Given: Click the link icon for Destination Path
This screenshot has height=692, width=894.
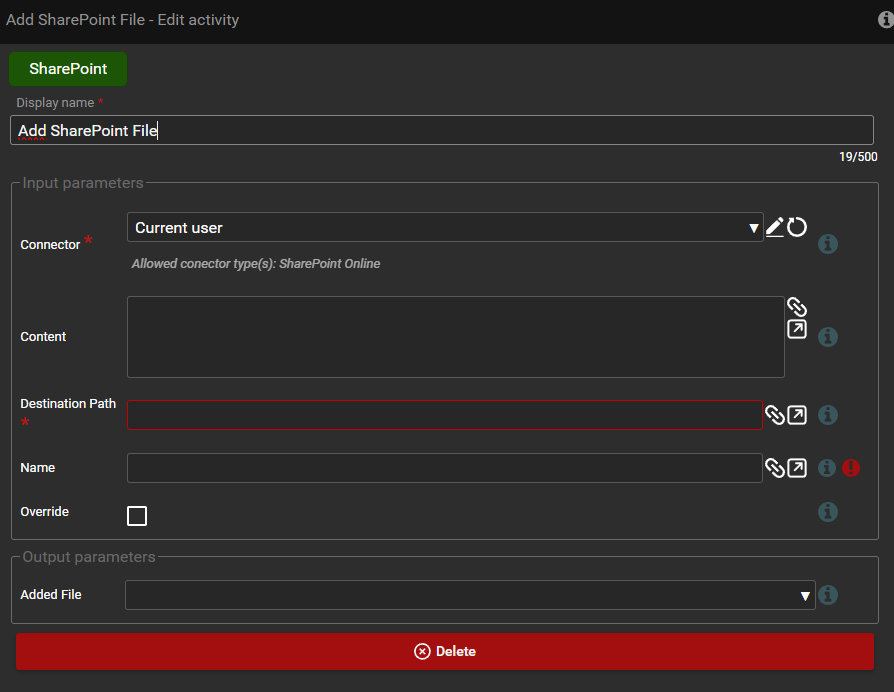Looking at the screenshot, I should (775, 415).
